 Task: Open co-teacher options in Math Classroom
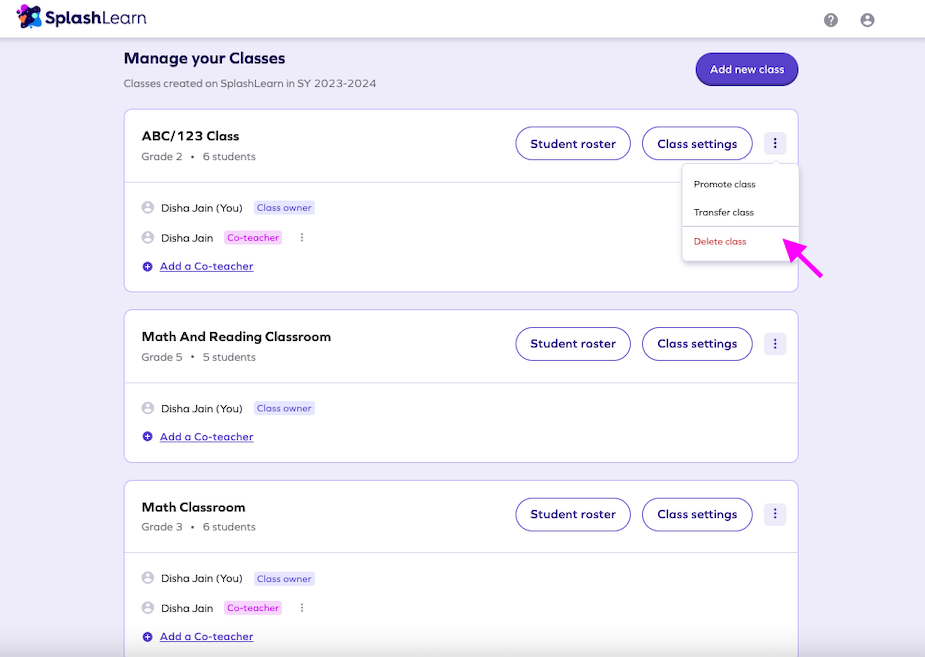tap(301, 608)
